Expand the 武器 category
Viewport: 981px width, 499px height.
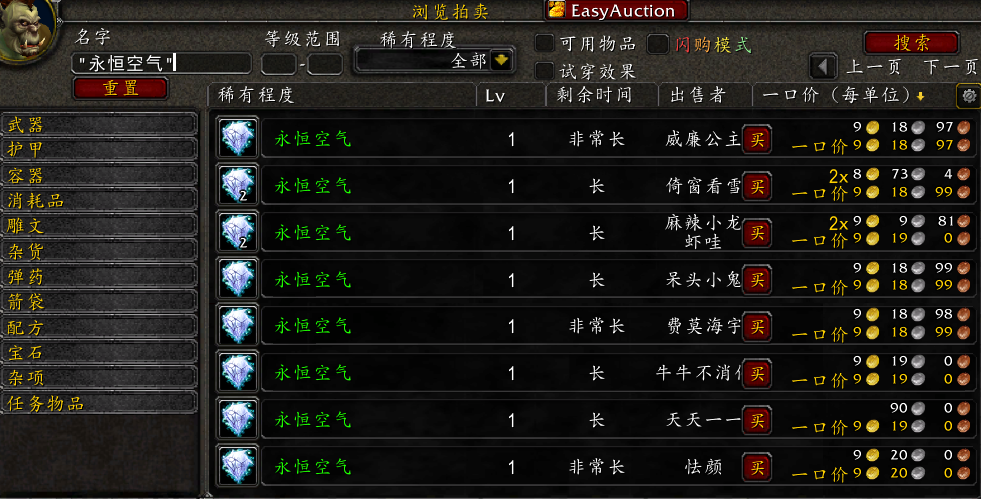click(x=99, y=124)
